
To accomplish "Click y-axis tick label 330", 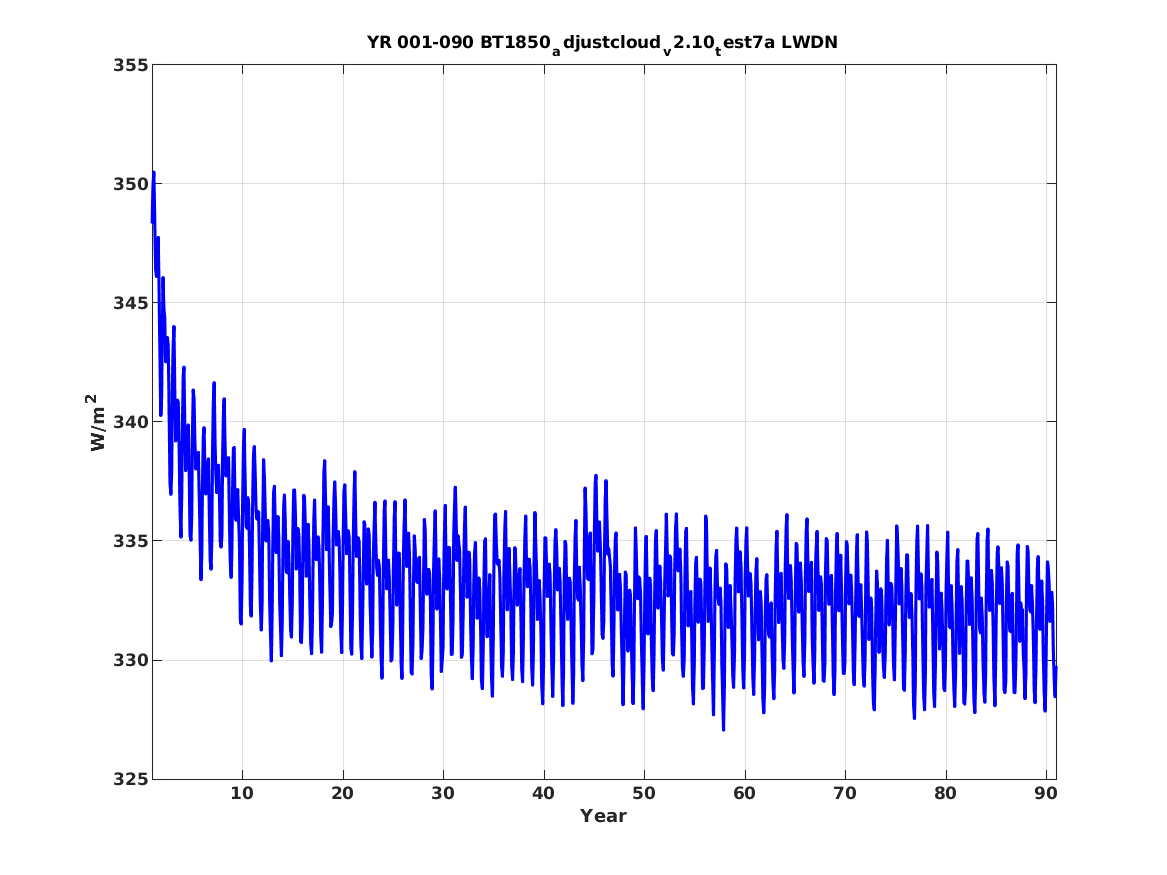I will pyautogui.click(x=130, y=660).
